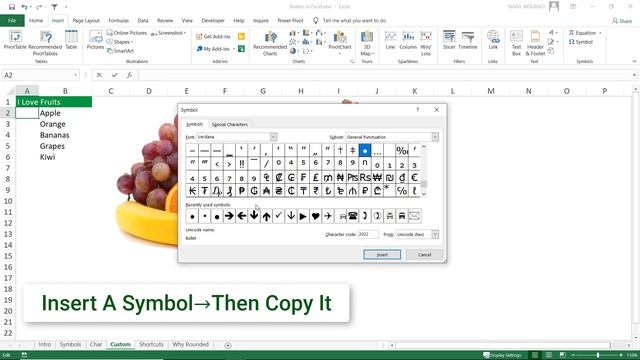
Task: Click the Insert button in dialog
Action: (x=382, y=255)
